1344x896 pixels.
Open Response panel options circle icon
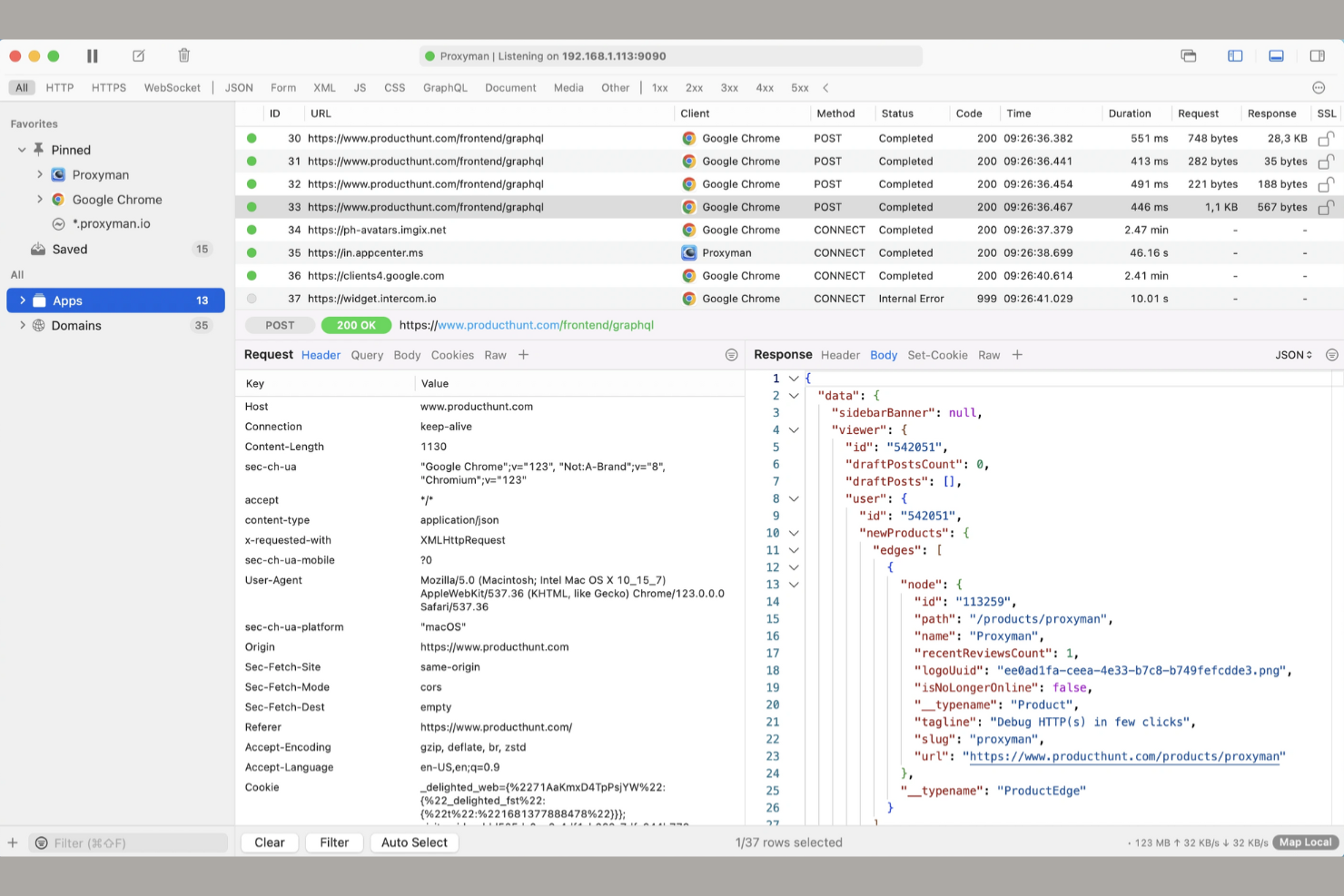coord(1331,356)
